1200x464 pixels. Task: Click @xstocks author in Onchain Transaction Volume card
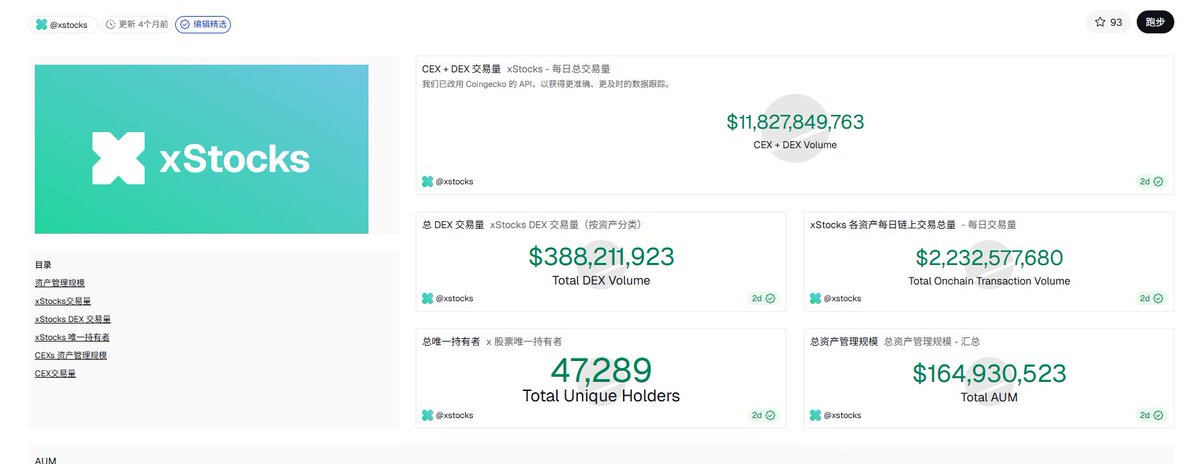(x=836, y=298)
